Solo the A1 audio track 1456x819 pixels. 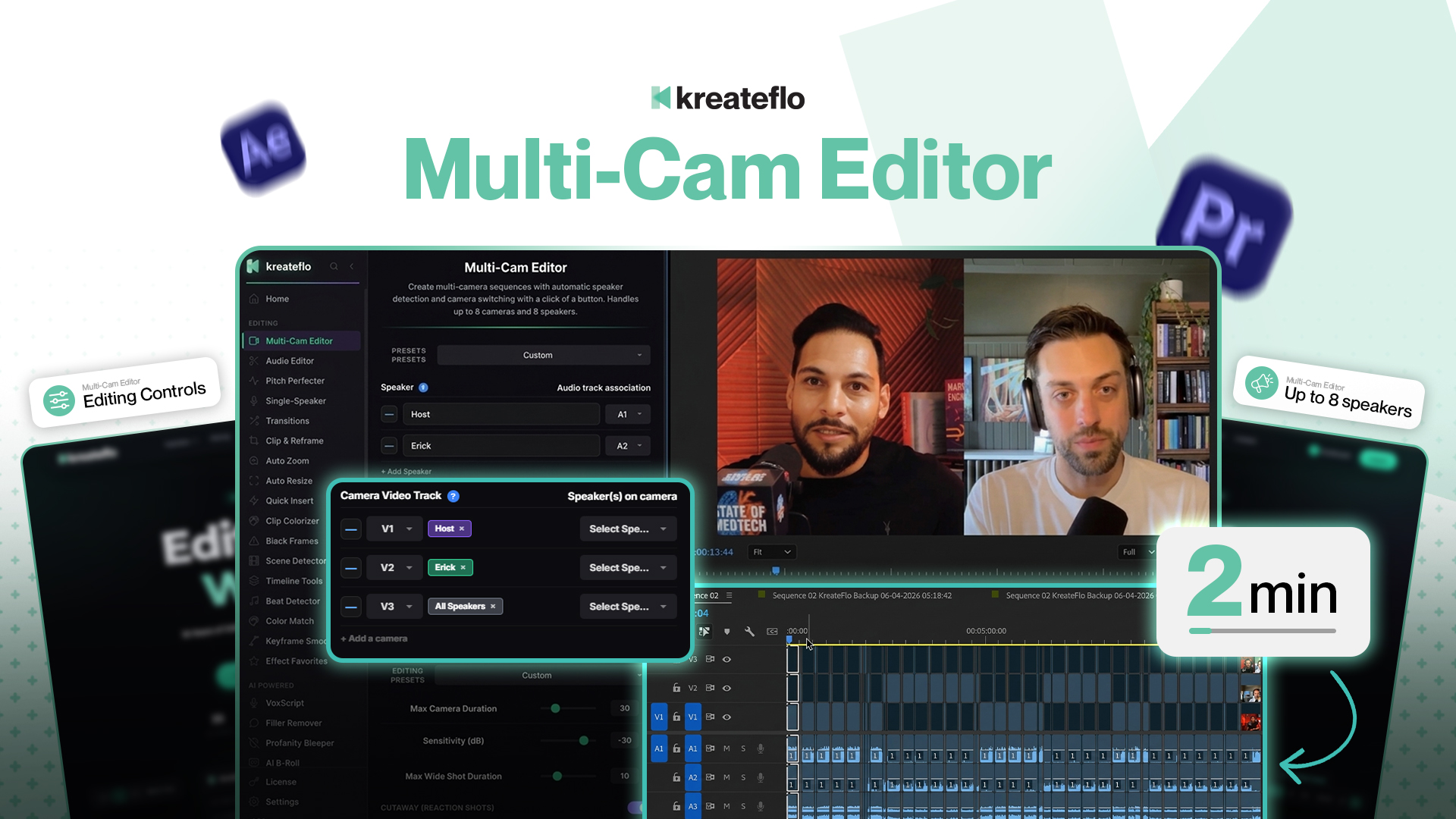743,748
